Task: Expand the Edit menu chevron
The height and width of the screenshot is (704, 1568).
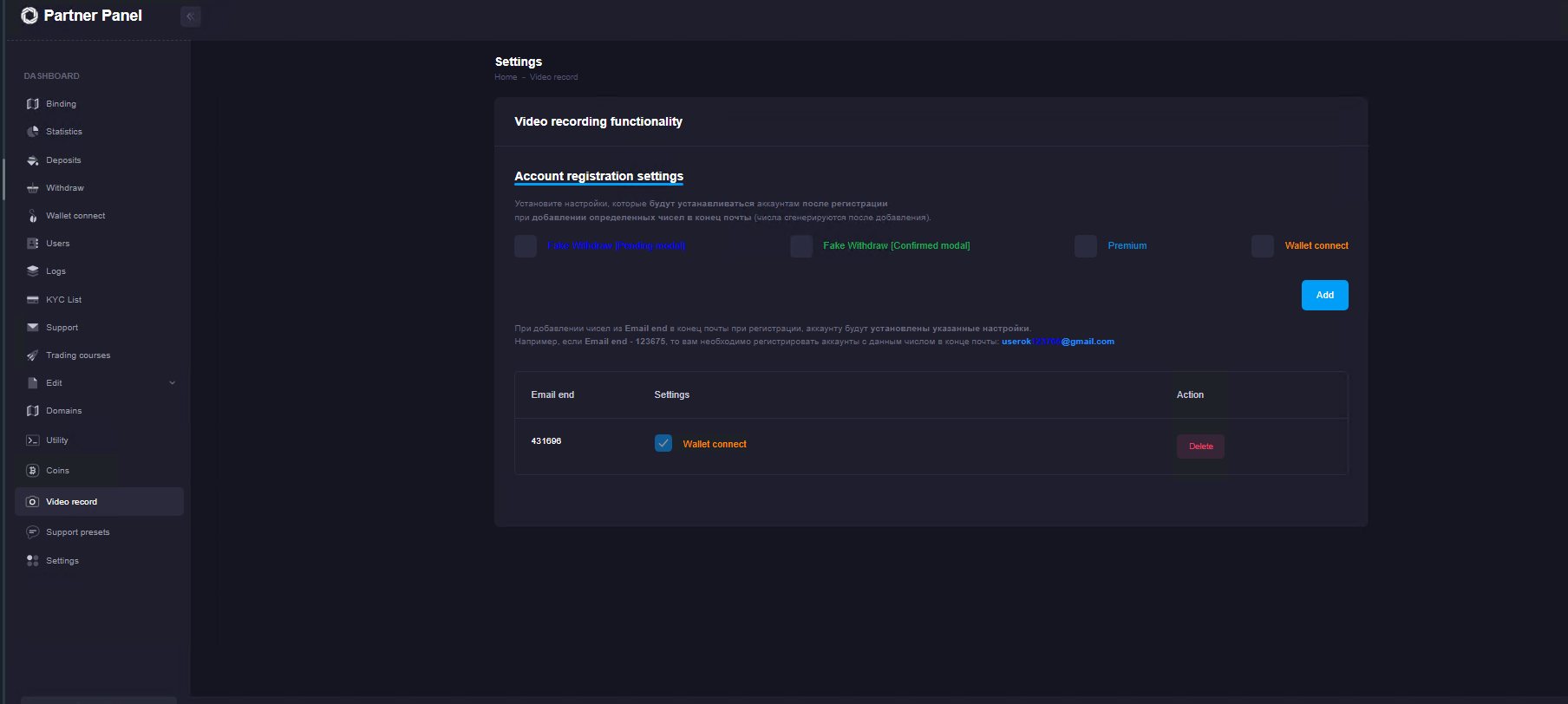Action: click(172, 383)
